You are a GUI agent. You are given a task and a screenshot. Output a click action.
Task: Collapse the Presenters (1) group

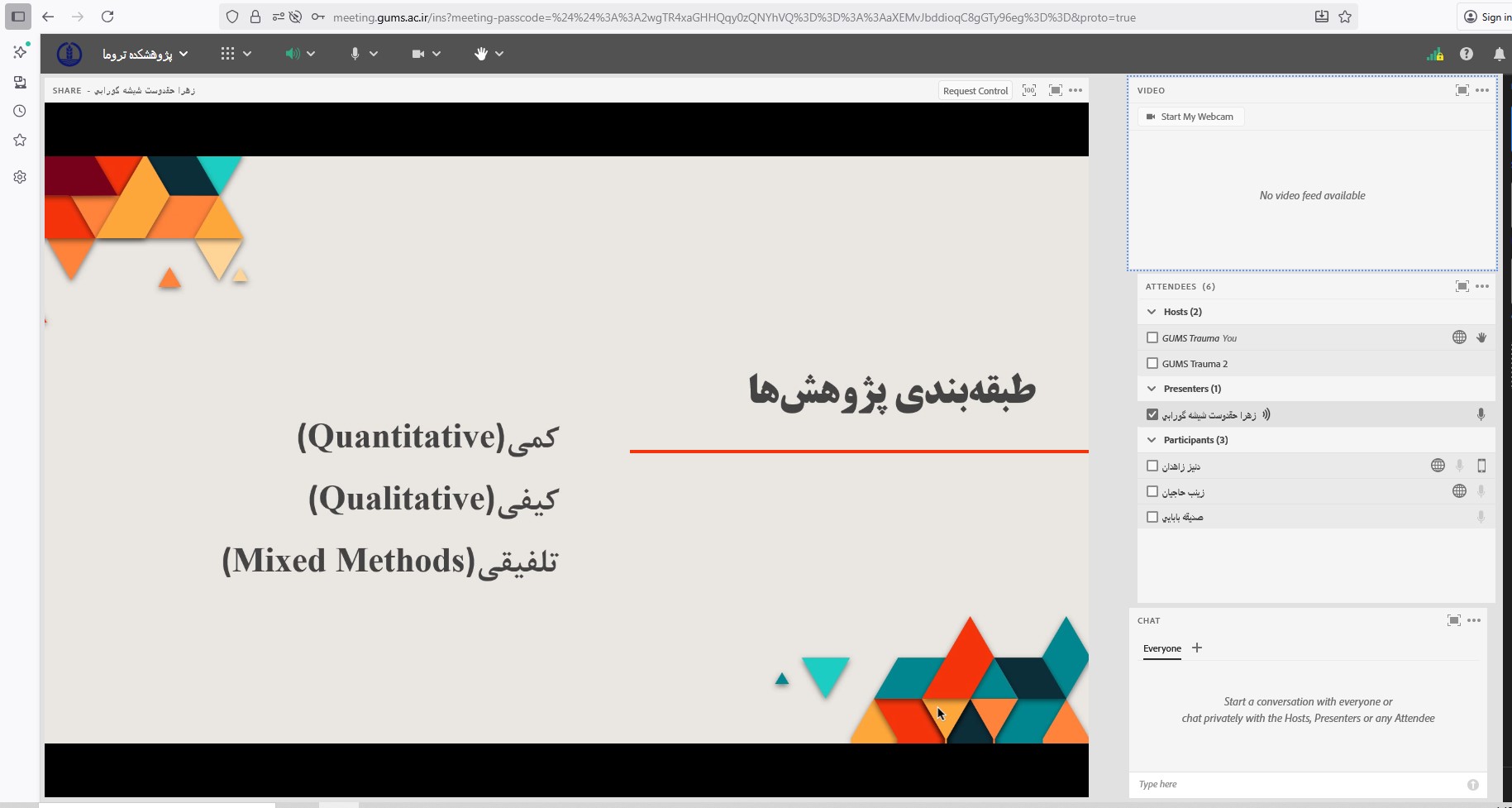click(x=1152, y=389)
